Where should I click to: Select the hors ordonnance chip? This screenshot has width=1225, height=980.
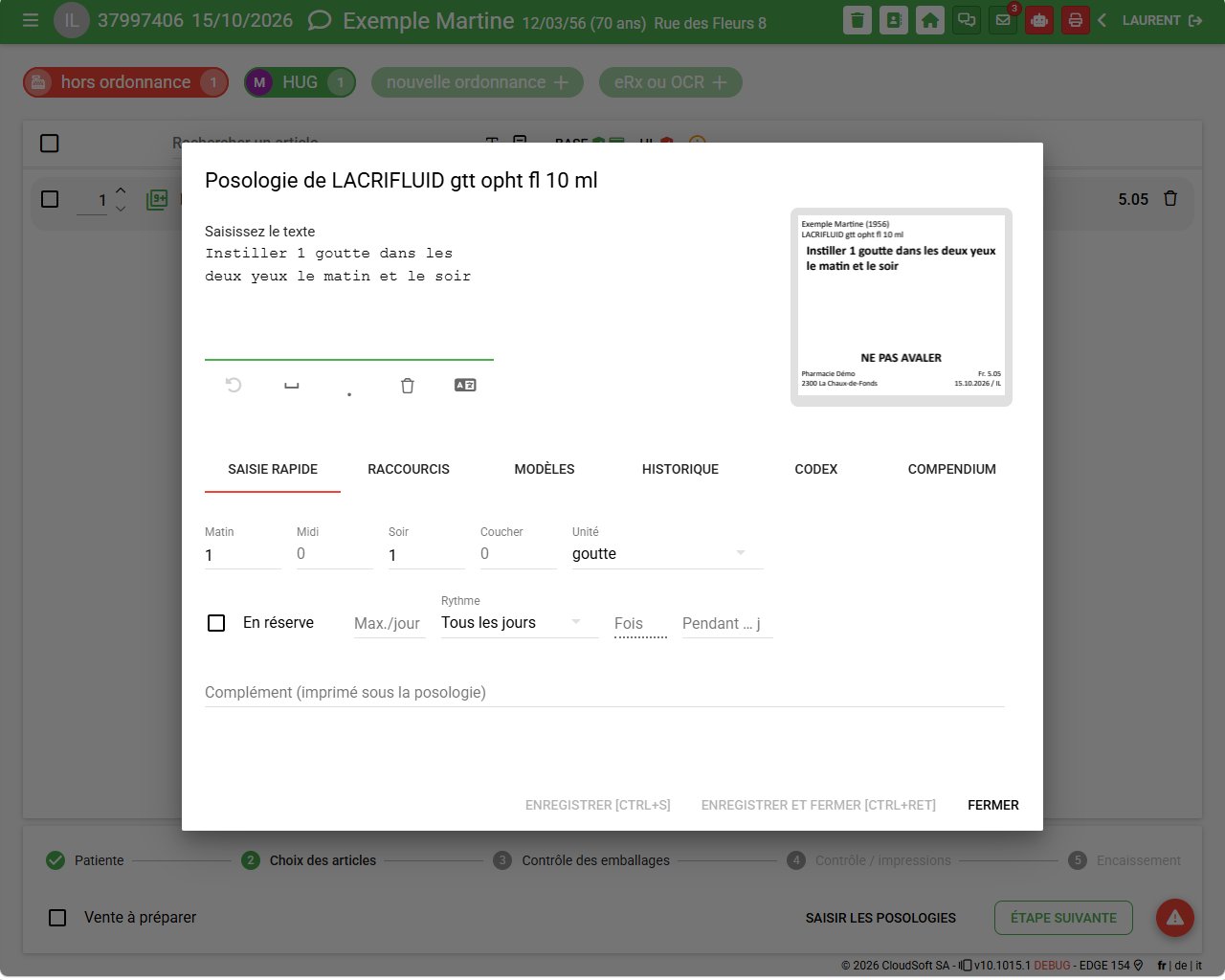(x=125, y=82)
